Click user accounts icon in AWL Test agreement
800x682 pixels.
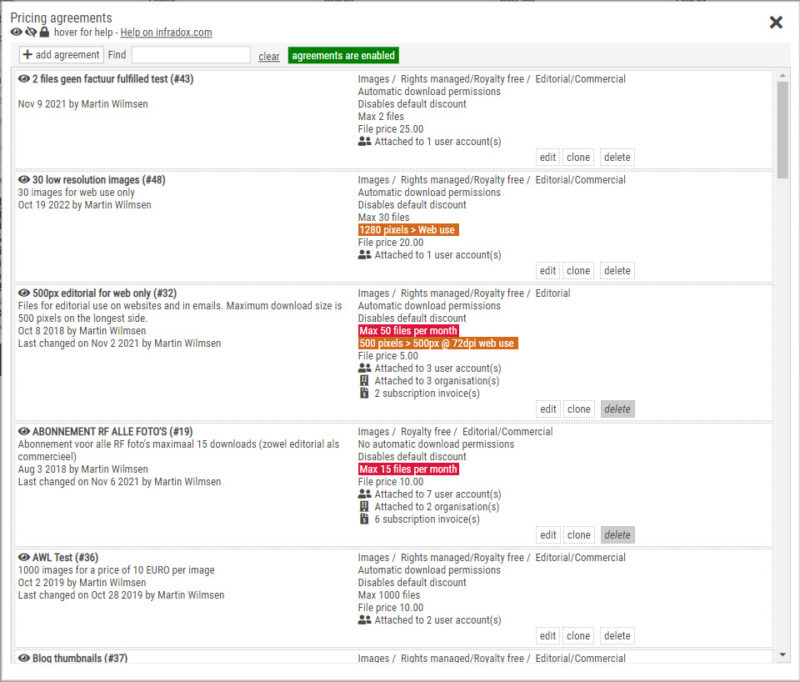364,620
